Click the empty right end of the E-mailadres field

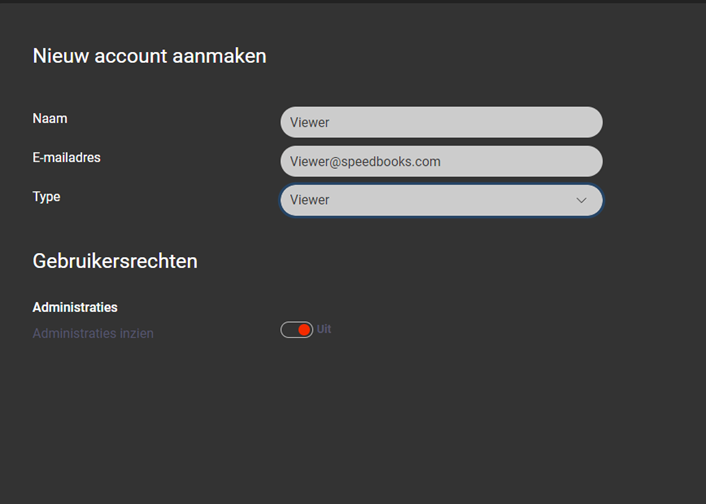[540, 161]
